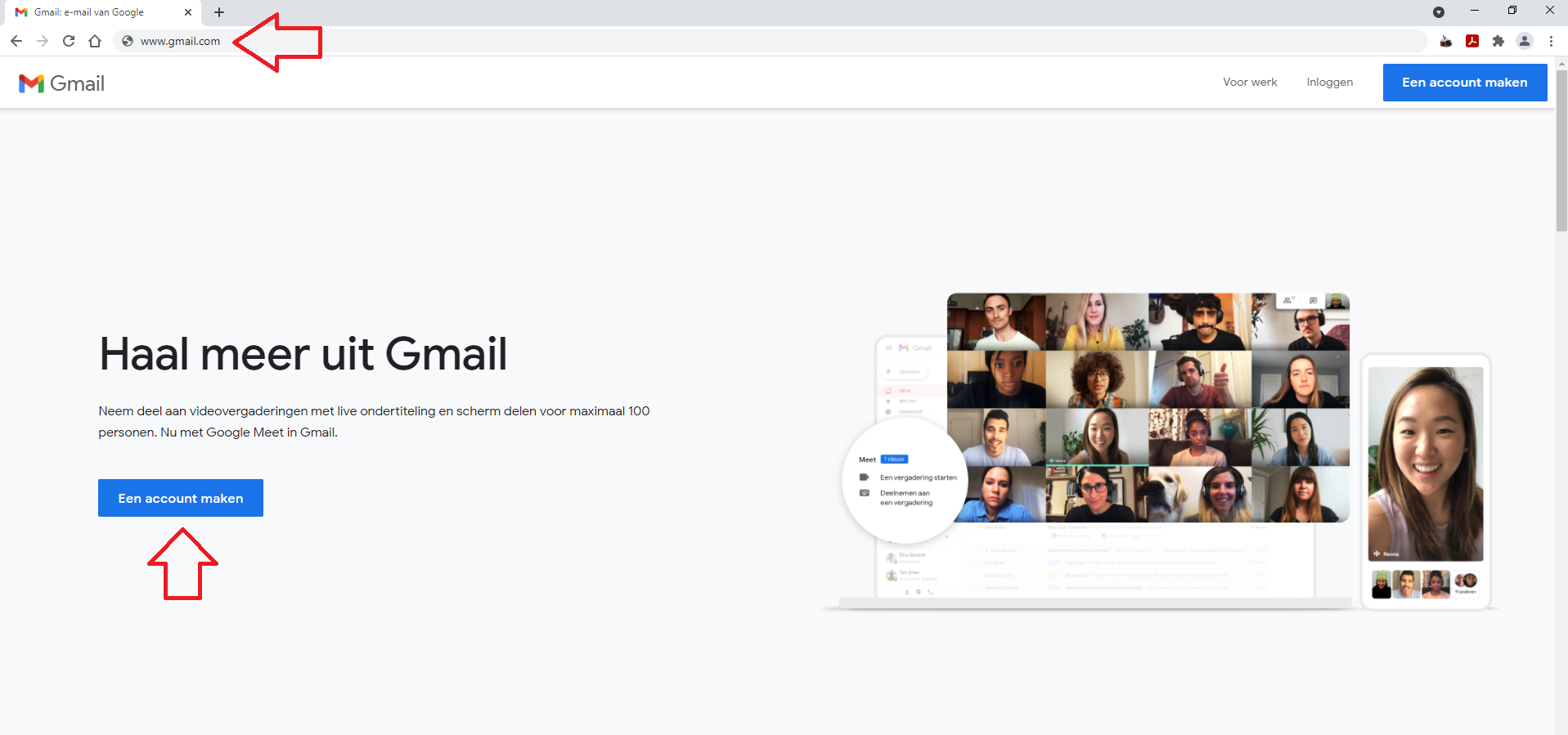1568x735 pixels.
Task: Open the Voor werk link
Action: [x=1250, y=83]
